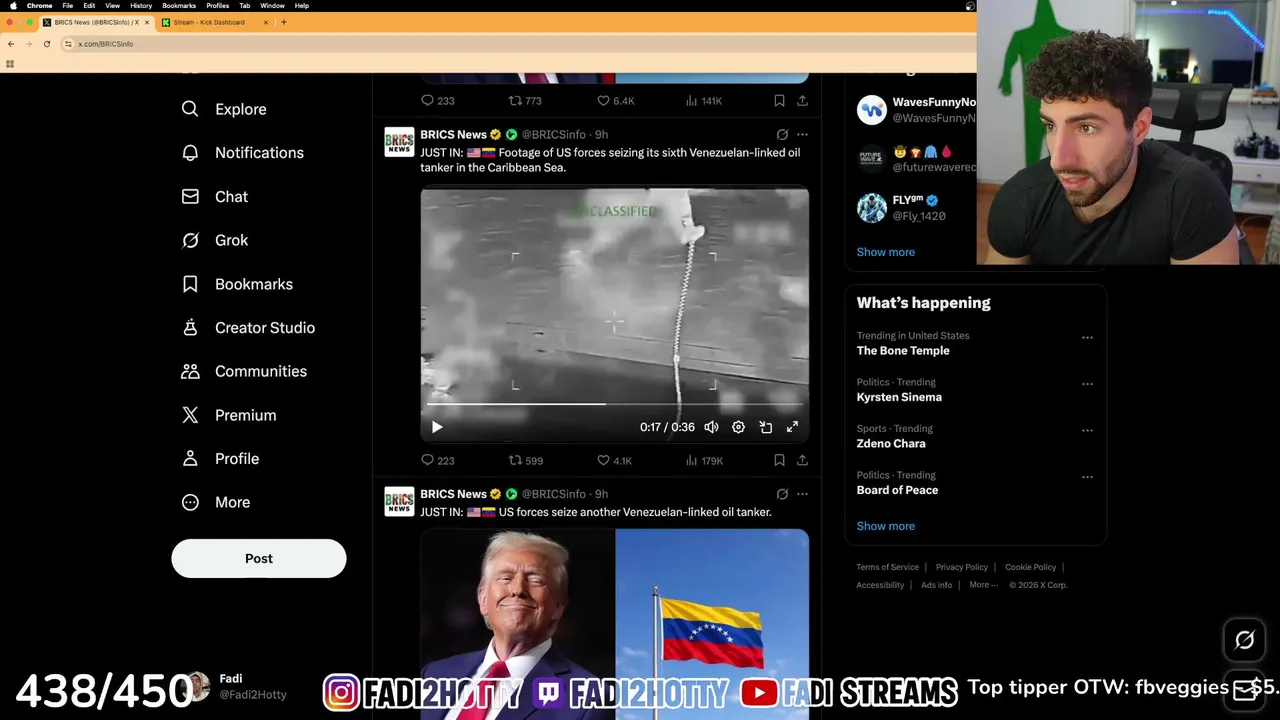Open BRICS News avatar on footage post
The width and height of the screenshot is (1280, 720).
[399, 142]
